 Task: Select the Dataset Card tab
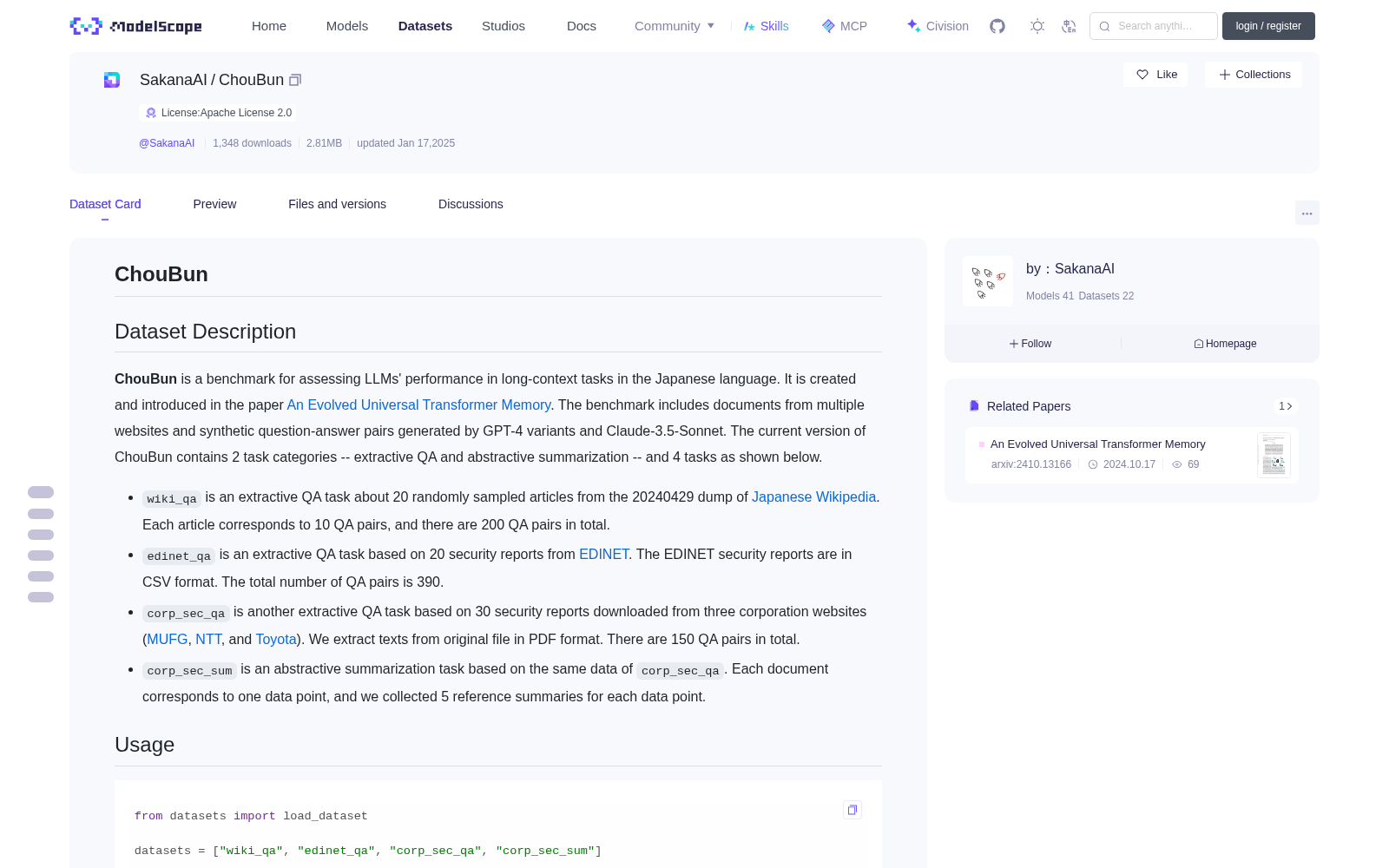pyautogui.click(x=105, y=204)
